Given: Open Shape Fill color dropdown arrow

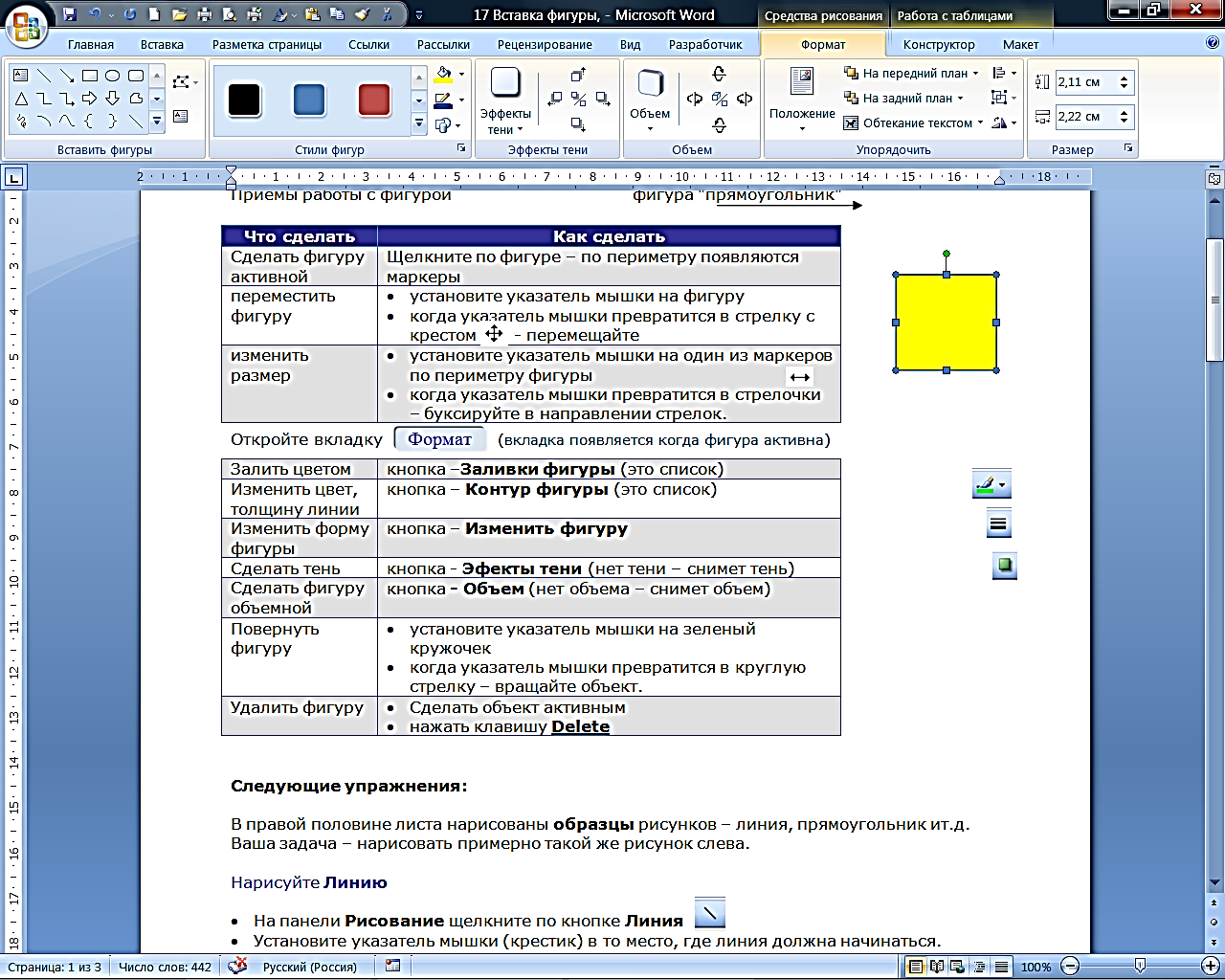Looking at the screenshot, I should click(x=461, y=74).
